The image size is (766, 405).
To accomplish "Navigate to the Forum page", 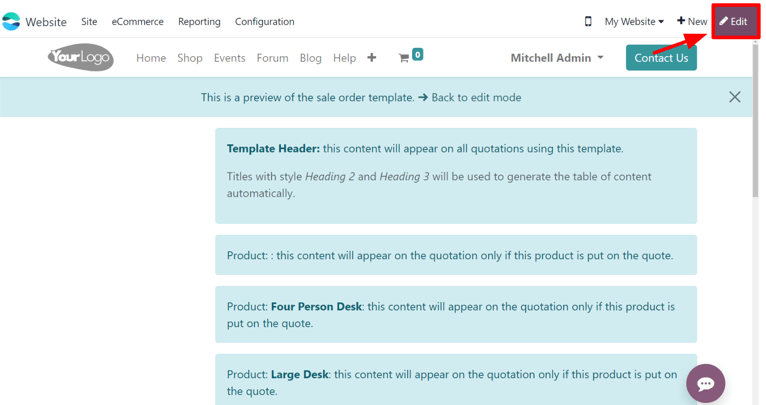I will [272, 58].
